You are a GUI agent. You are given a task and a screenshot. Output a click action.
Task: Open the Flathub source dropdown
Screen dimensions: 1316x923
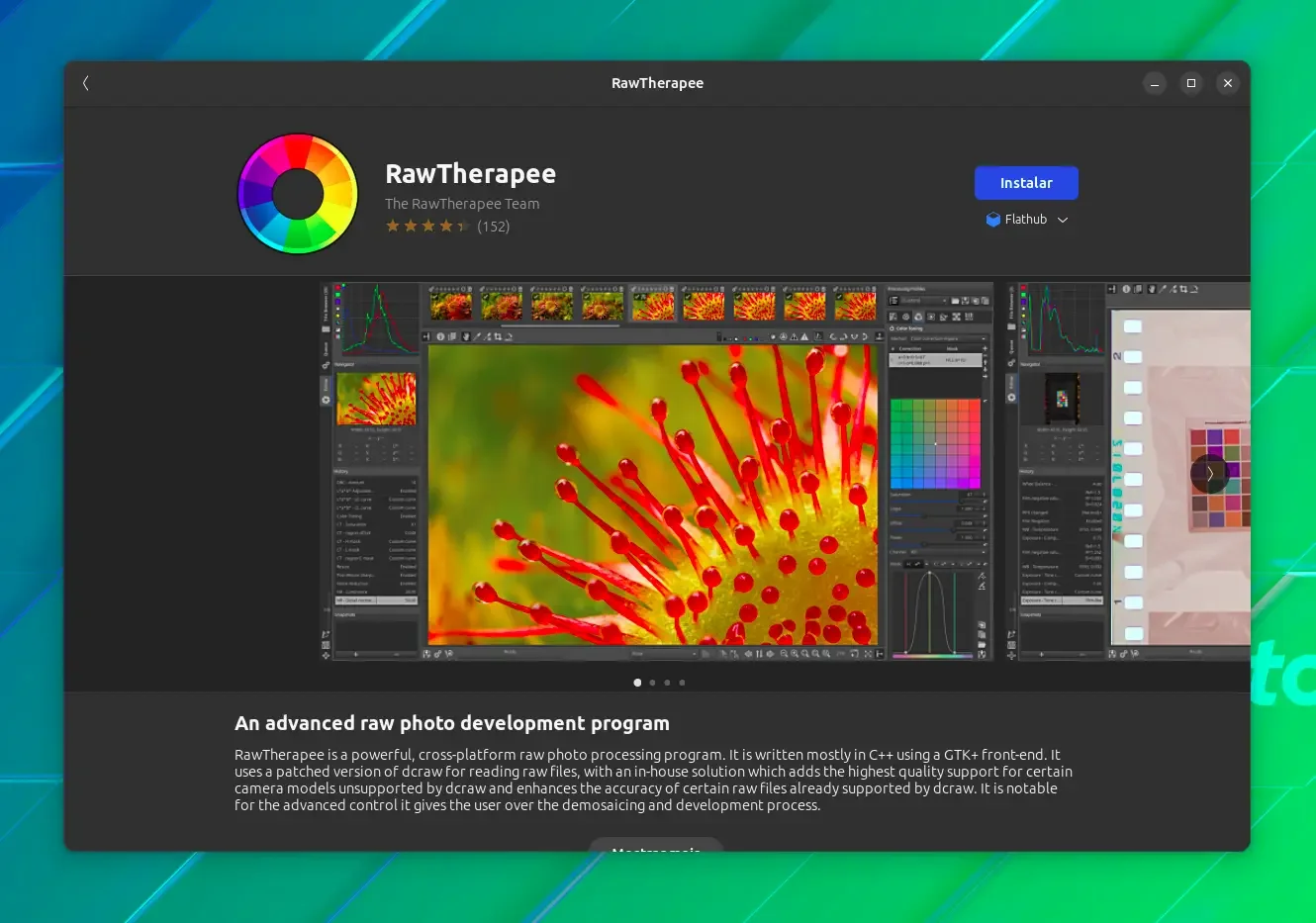click(1026, 220)
